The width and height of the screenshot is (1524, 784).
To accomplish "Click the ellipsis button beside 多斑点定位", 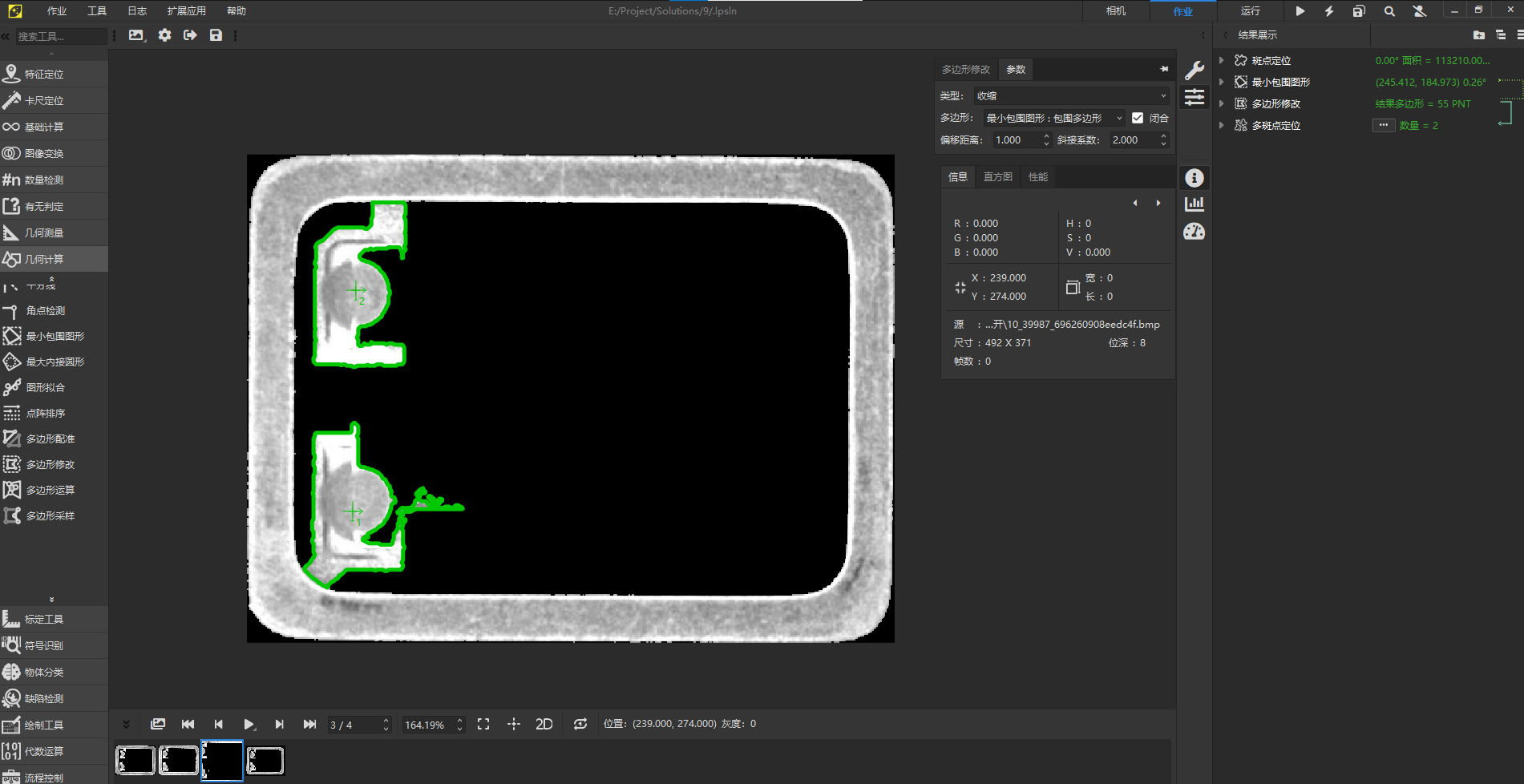I will (1383, 125).
